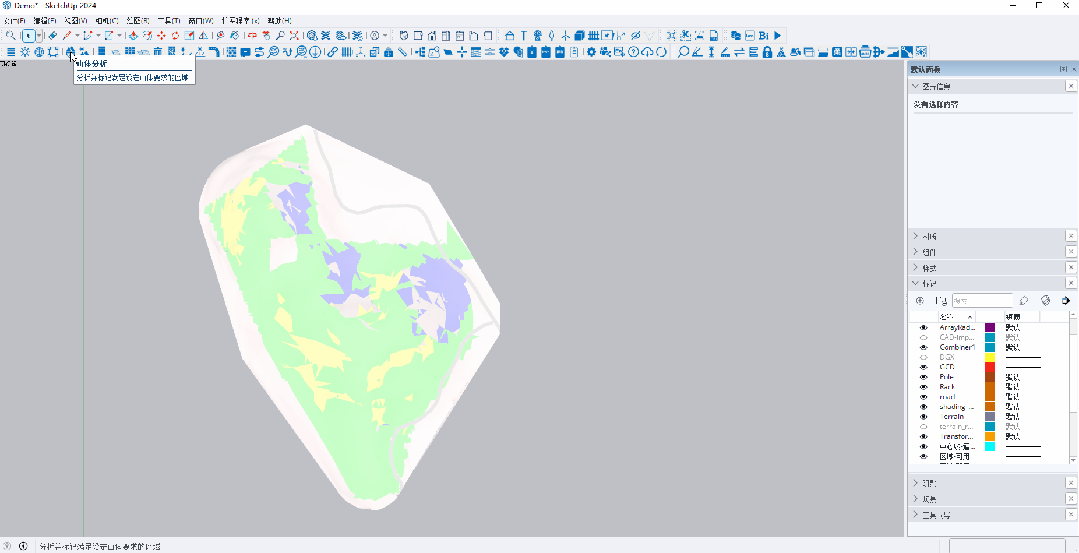Click the Add Tag plus icon

pyautogui.click(x=920, y=300)
